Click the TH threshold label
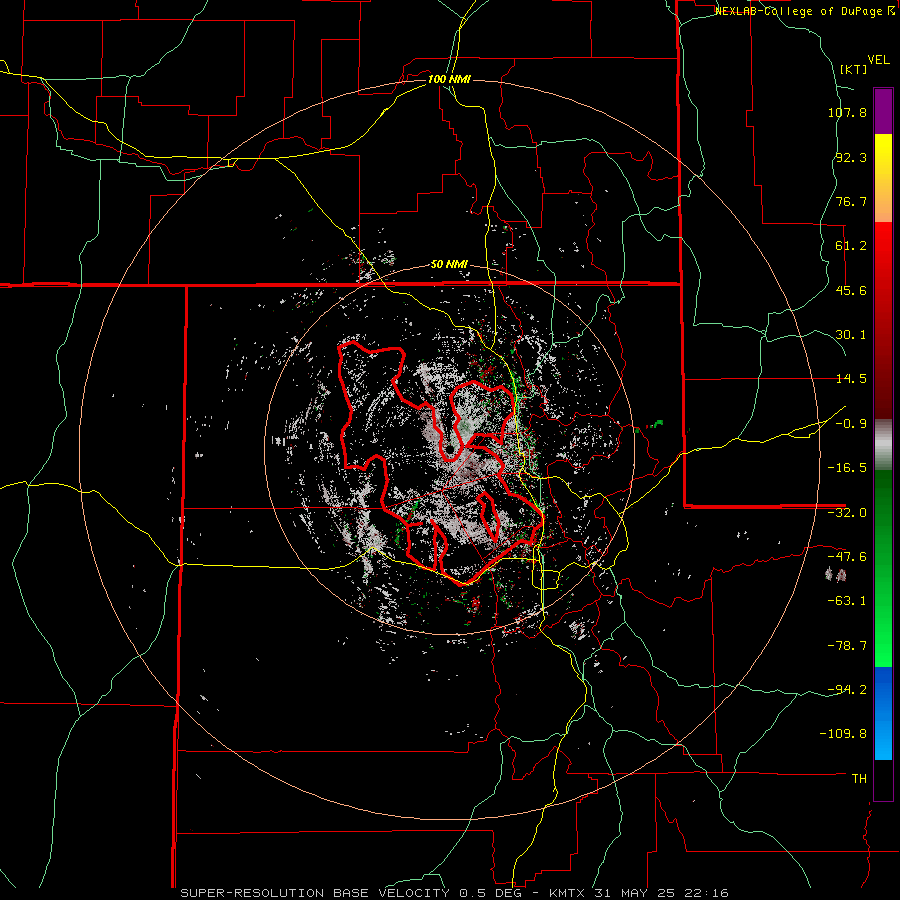 [x=859, y=778]
